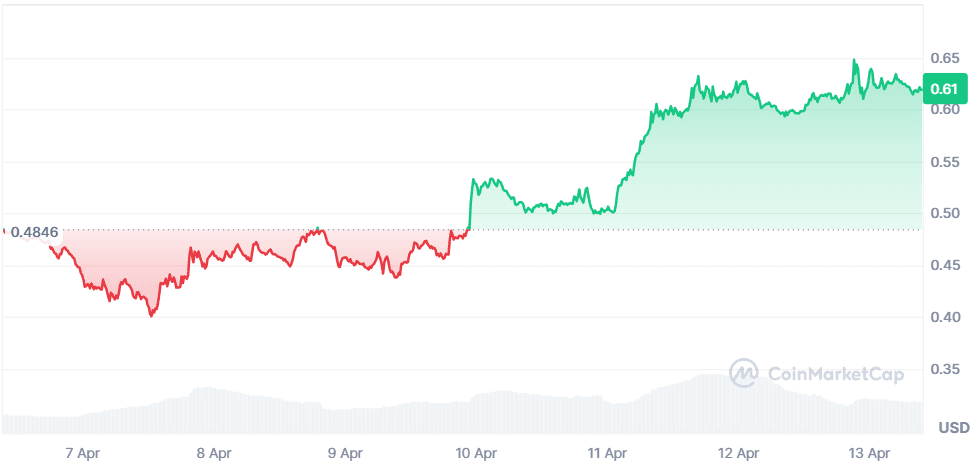Click the 0.65 price axis label
978x467 pixels.
coord(945,58)
